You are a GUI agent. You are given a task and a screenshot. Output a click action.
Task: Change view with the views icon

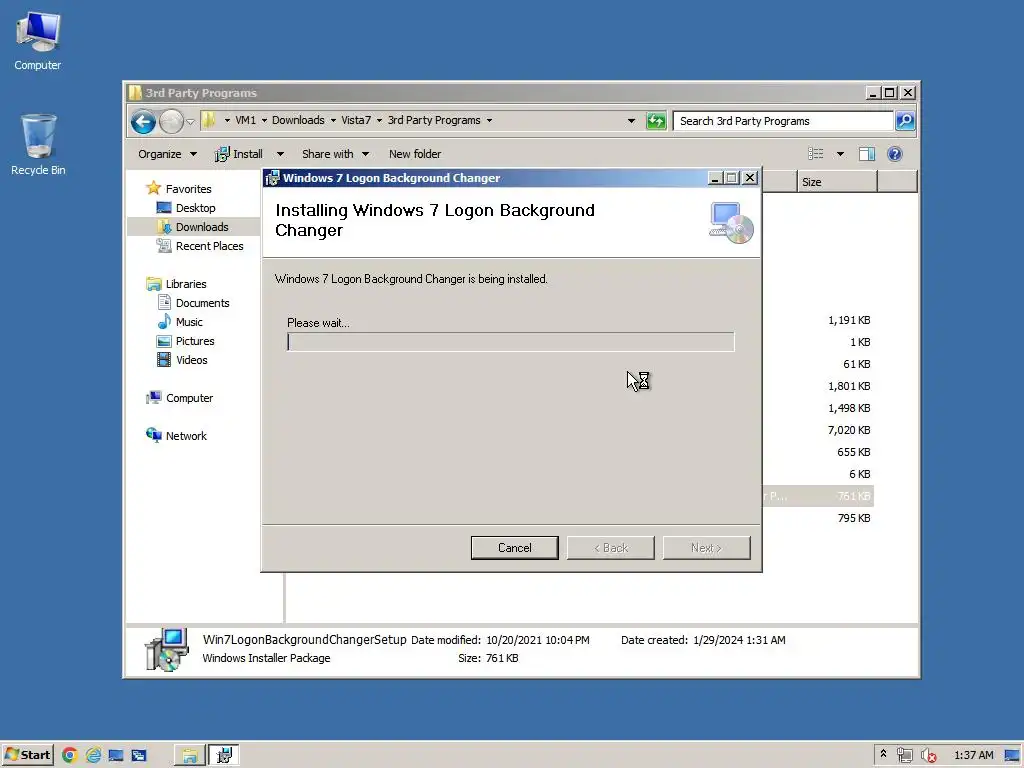pos(816,154)
